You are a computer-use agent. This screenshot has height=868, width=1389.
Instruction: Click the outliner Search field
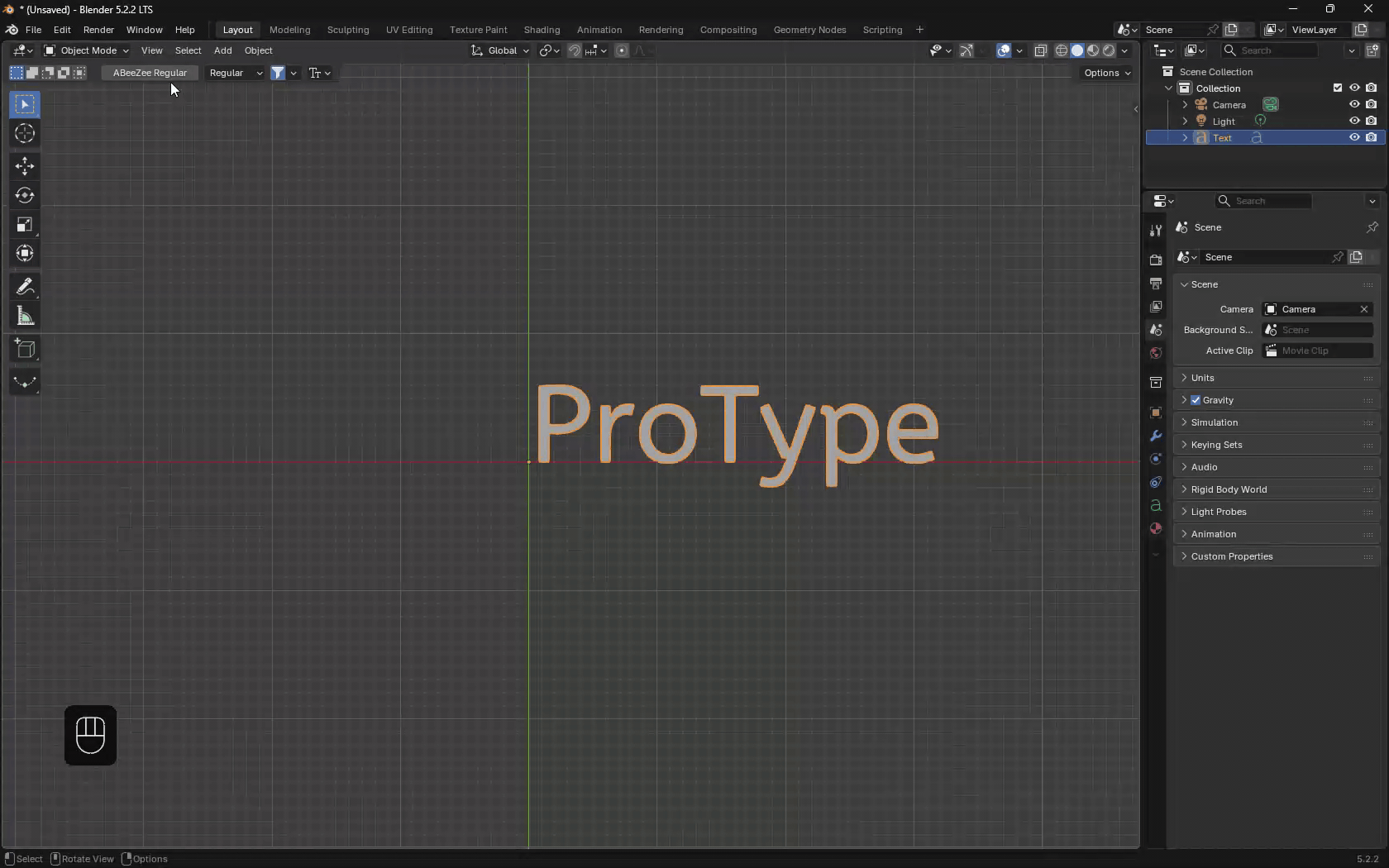tap(1269, 50)
